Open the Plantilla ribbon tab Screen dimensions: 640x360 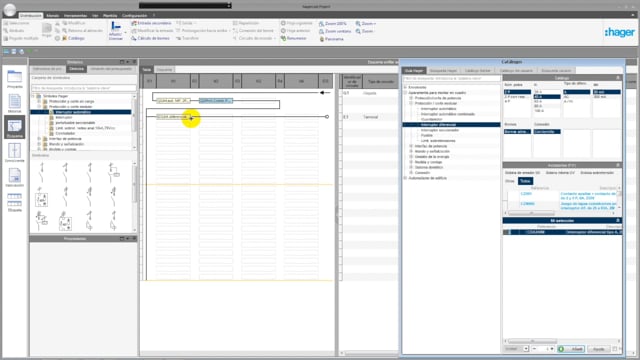[x=110, y=16]
